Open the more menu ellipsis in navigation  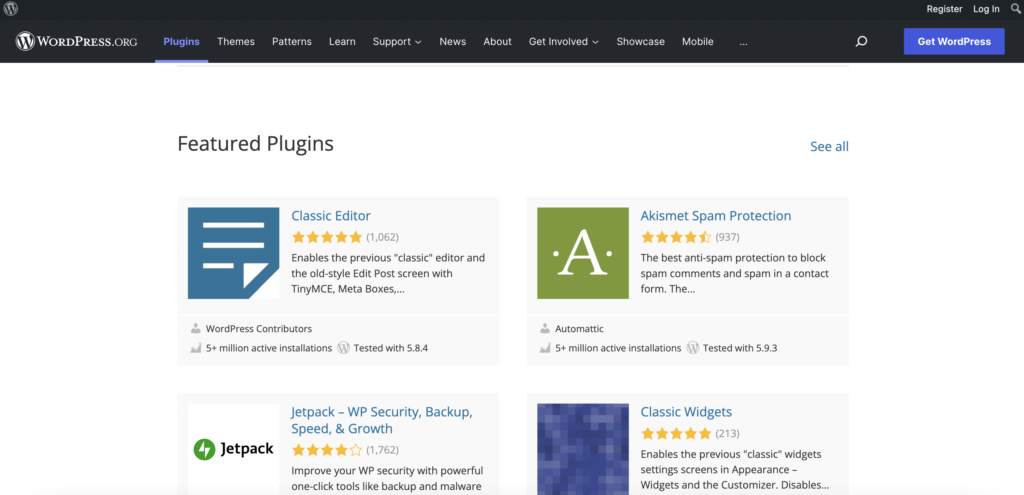tap(743, 42)
